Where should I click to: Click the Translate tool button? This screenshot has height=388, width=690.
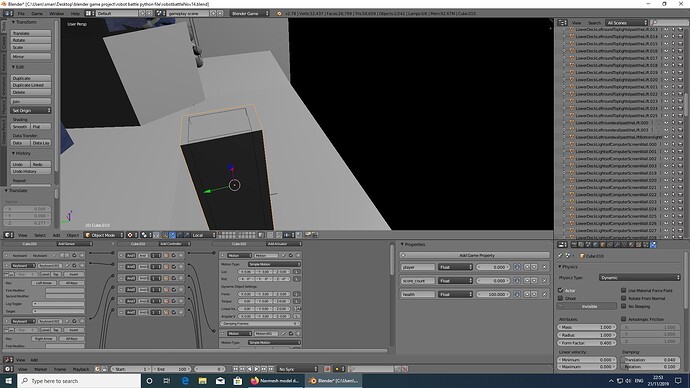coord(30,33)
